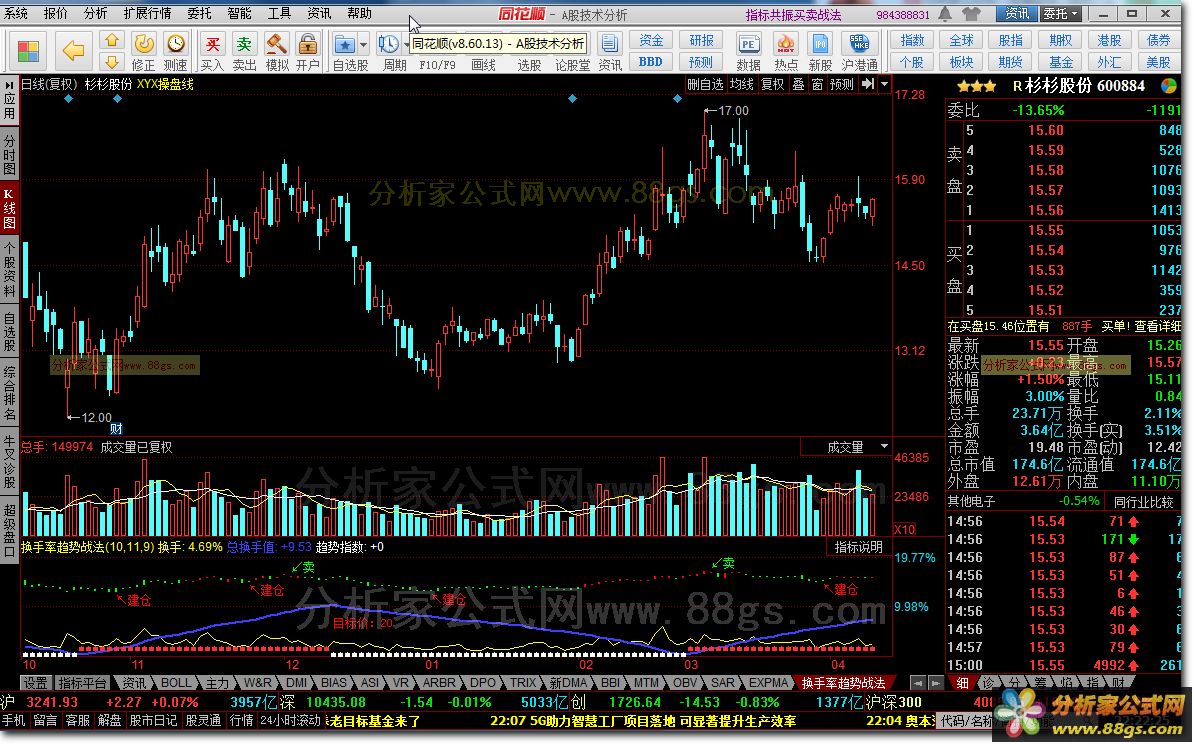Click the colorful home grid icon
This screenshot has height=744, width=1194.
27,51
